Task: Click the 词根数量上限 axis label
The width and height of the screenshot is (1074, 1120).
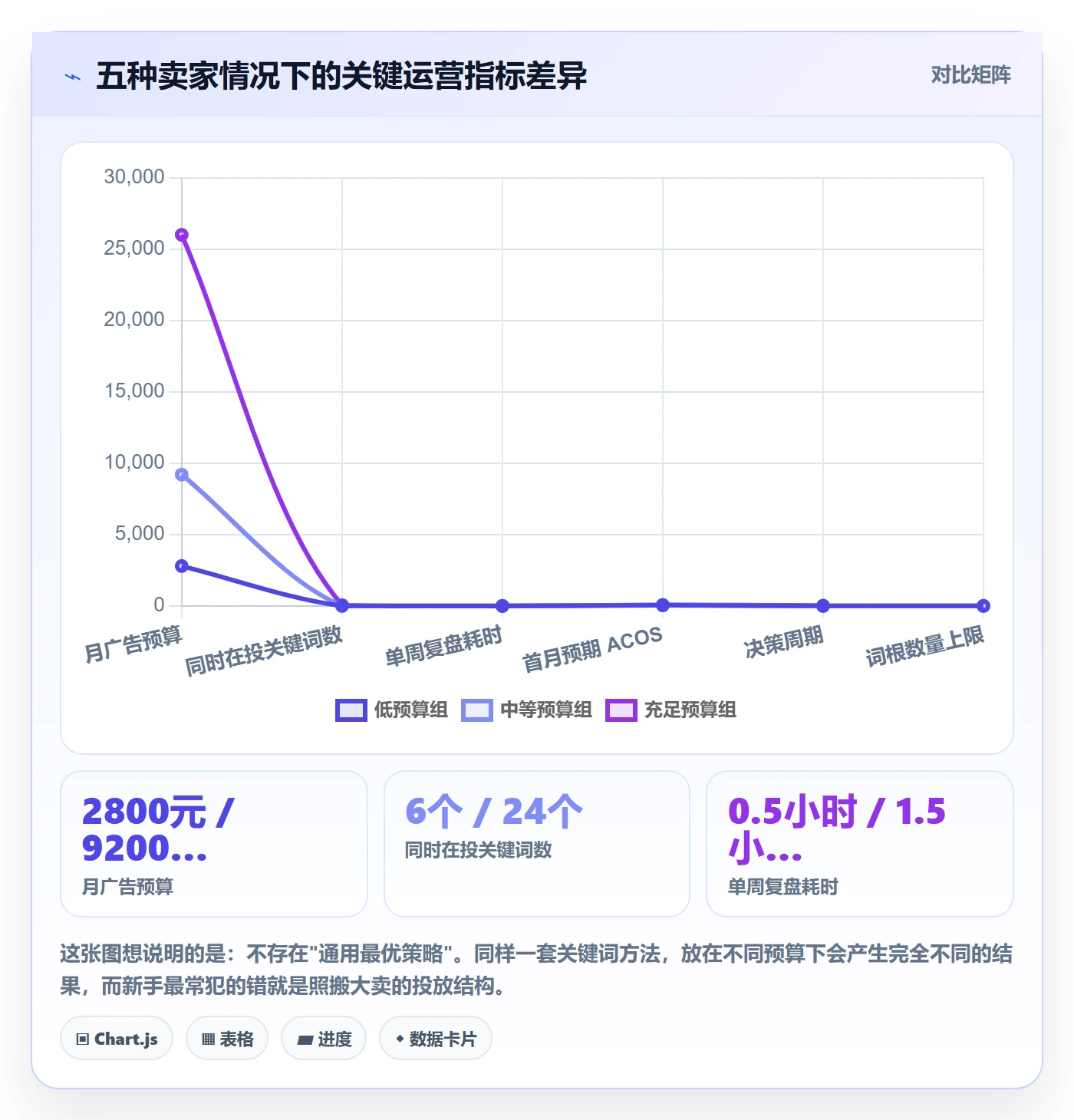Action: coord(925,647)
